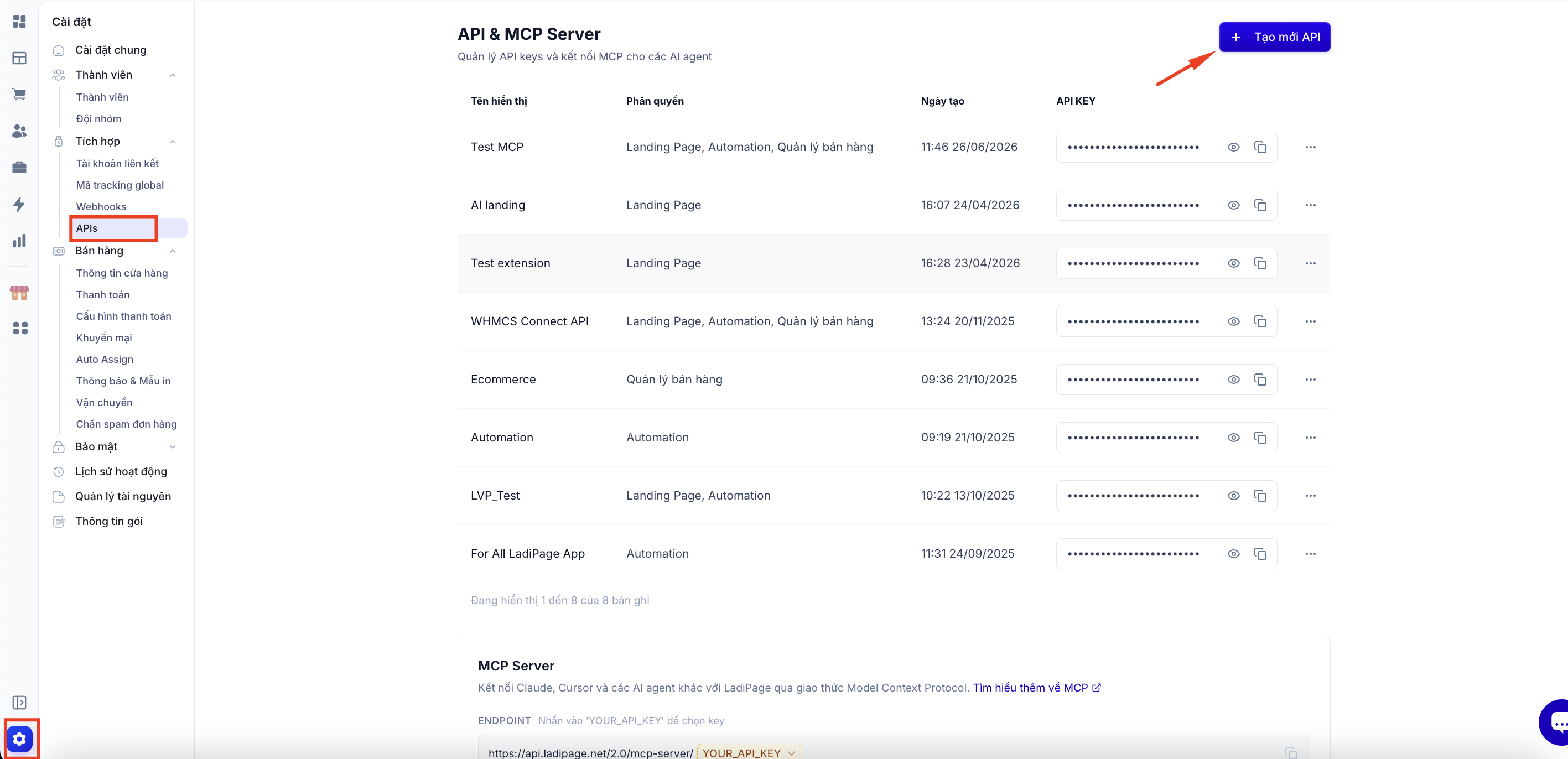Open more options for Ecommerce row
Viewport: 1568px width, 759px height.
(x=1310, y=380)
